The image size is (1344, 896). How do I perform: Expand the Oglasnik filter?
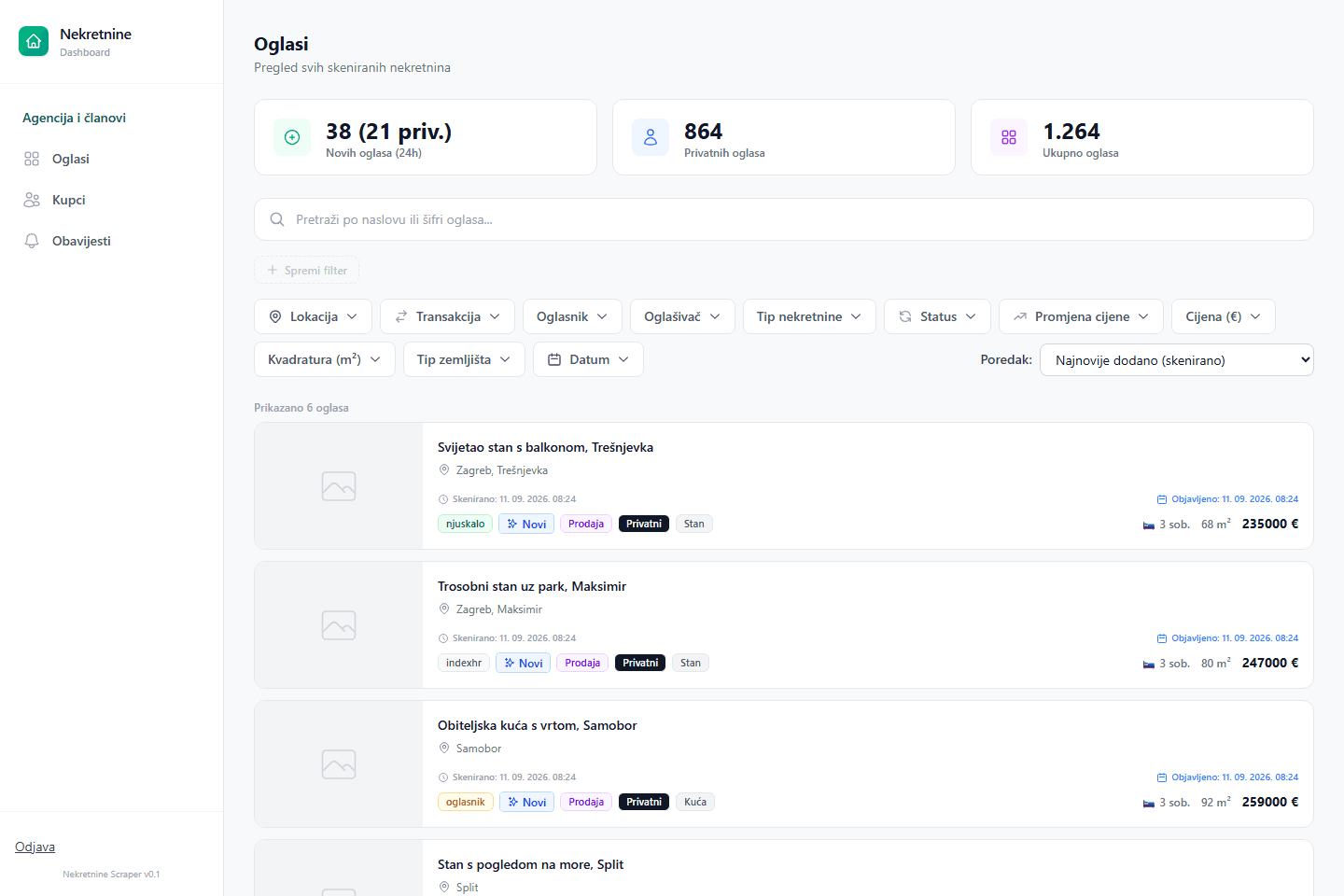pos(572,316)
